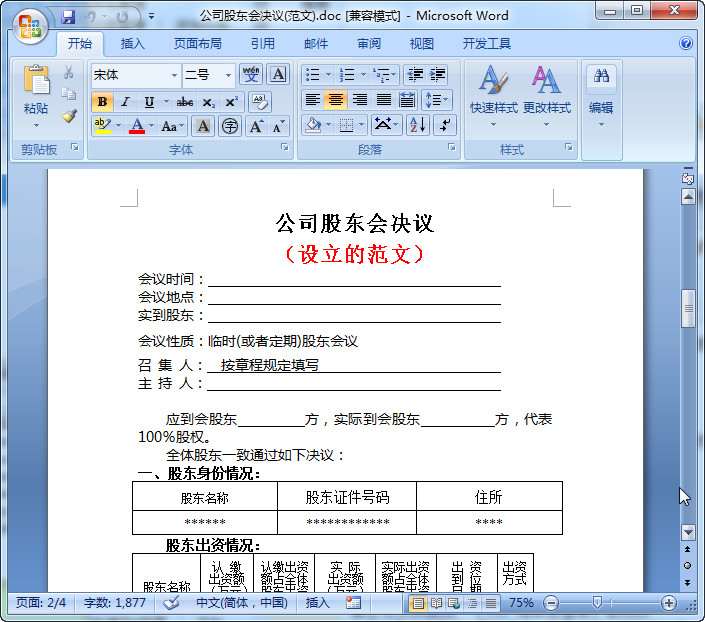This screenshot has height=622, width=705.
Task: Cut selection with the scissors icon
Action: (x=68, y=72)
